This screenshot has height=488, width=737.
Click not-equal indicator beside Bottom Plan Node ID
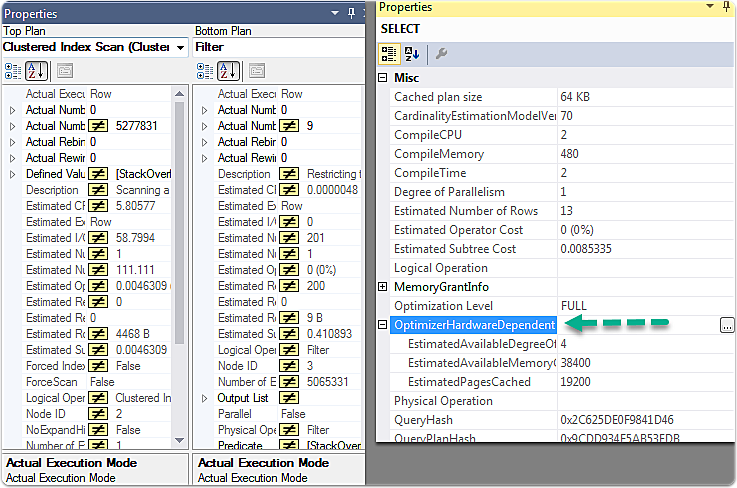pyautogui.click(x=289, y=366)
